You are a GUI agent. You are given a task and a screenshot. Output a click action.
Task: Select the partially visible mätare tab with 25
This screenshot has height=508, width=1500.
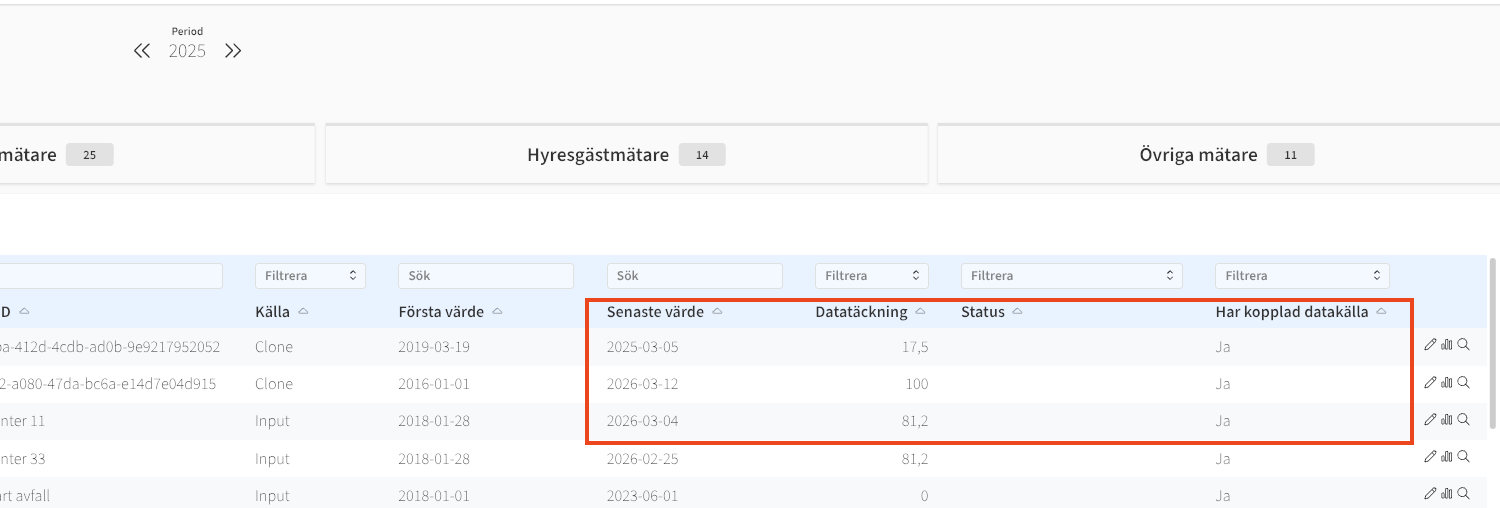coord(158,155)
